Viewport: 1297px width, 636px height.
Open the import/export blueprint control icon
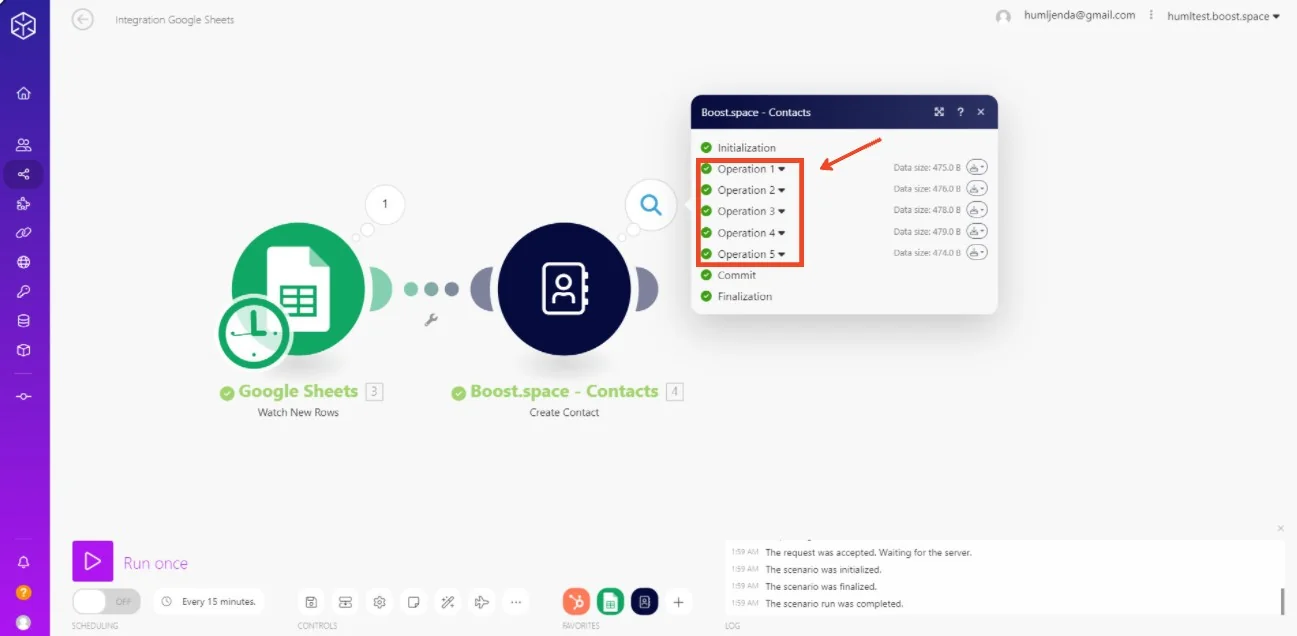[x=345, y=602]
